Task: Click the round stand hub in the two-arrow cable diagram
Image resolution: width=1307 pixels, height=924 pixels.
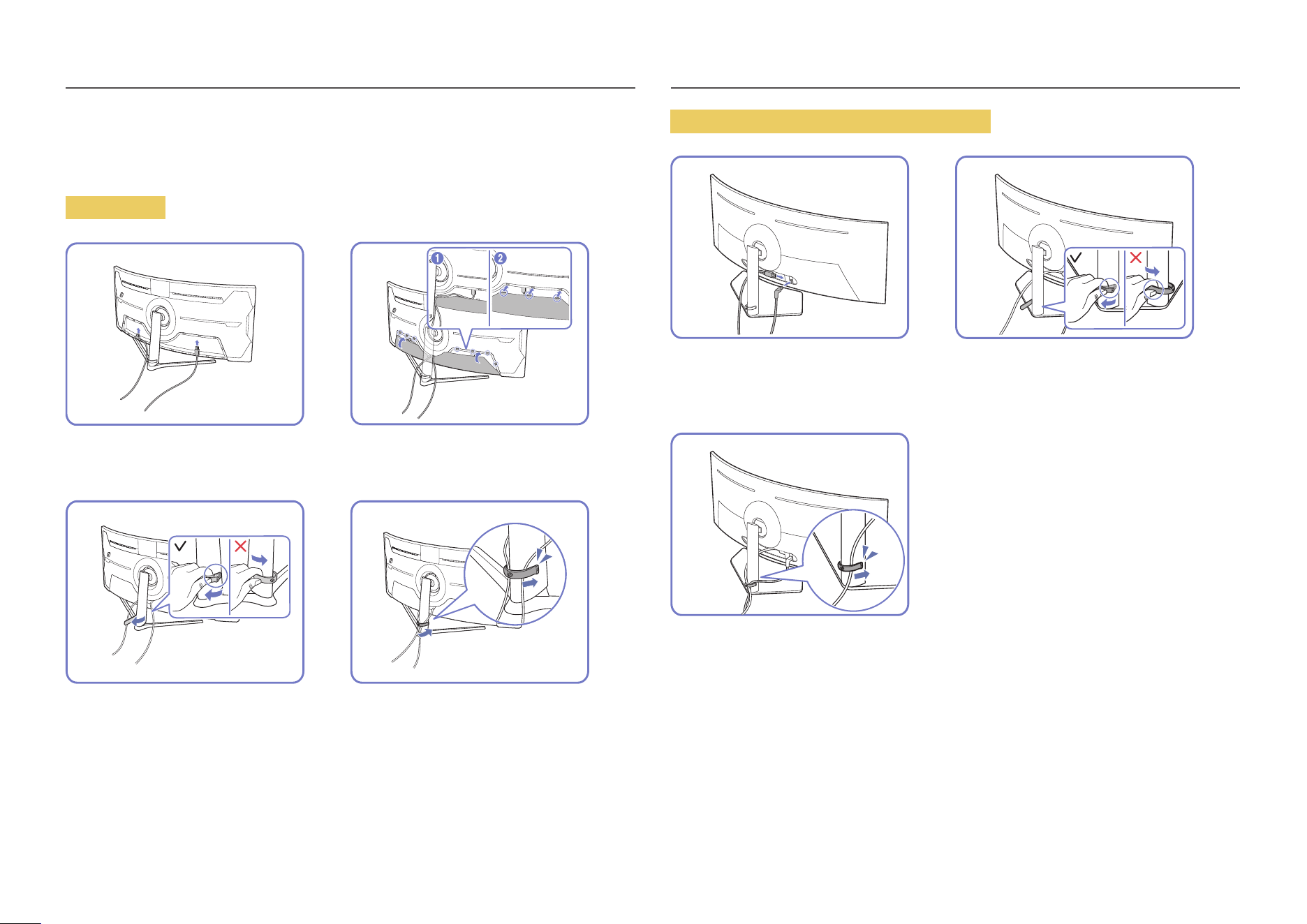Action: (x=160, y=315)
